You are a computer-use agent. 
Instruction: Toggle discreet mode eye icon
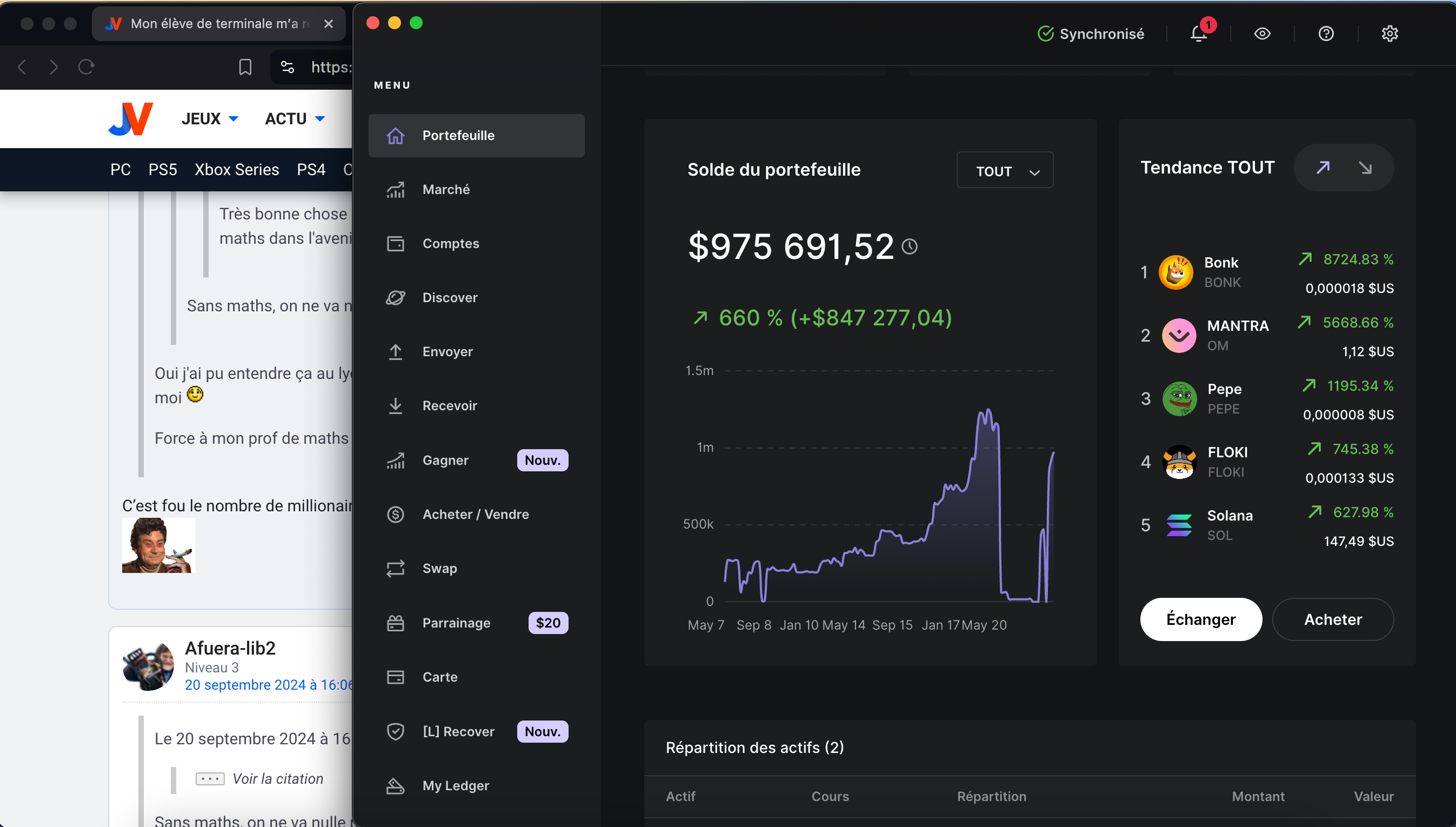coord(1262,34)
